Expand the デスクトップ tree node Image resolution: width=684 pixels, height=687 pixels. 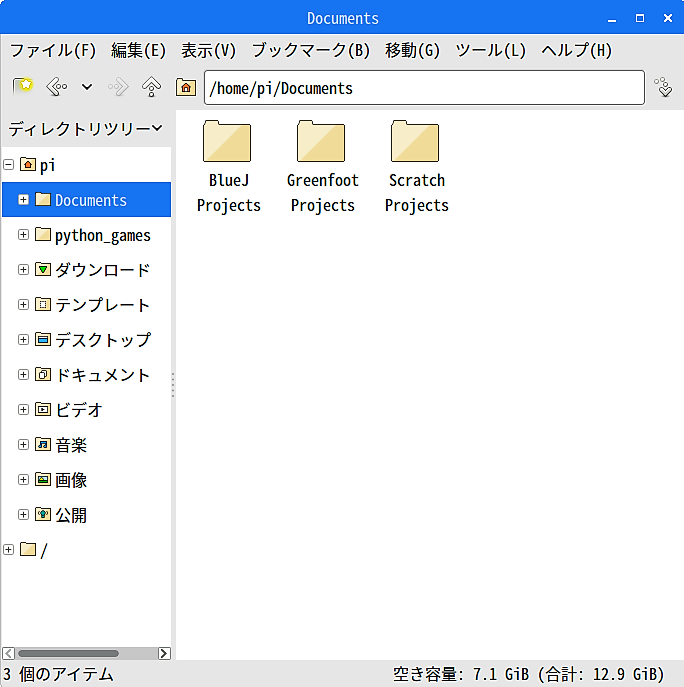[23, 340]
